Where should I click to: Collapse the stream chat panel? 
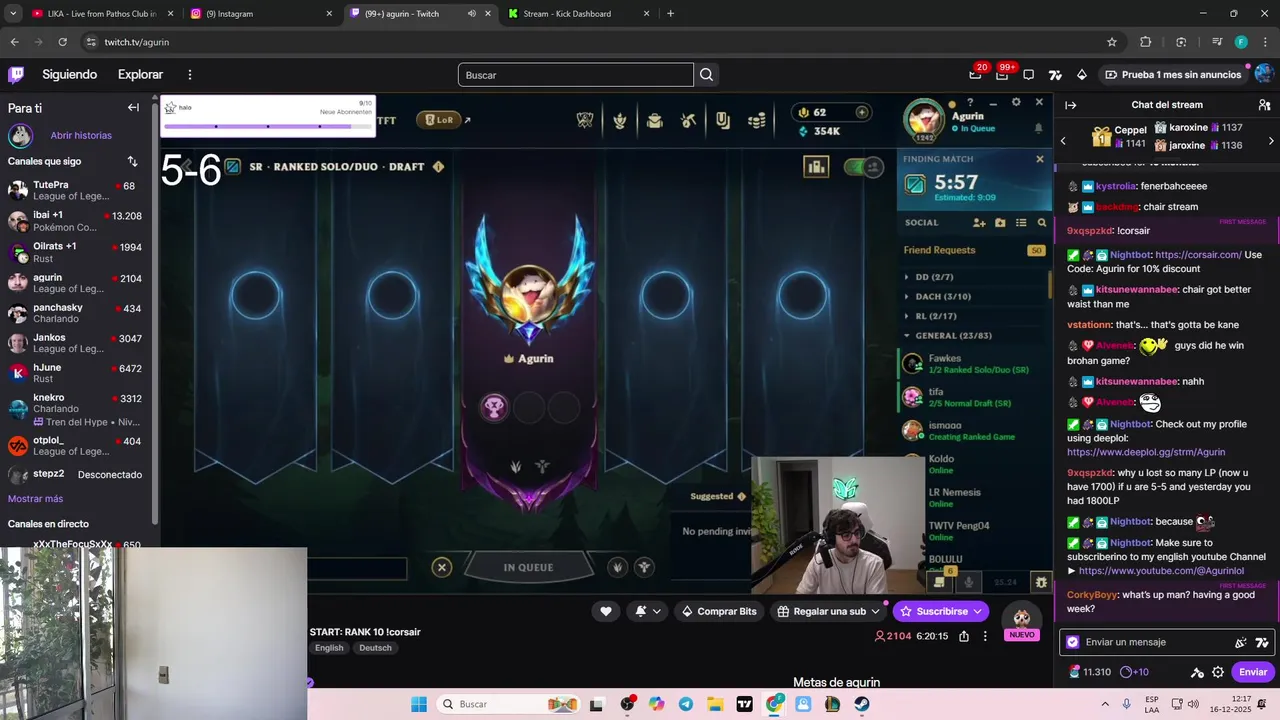point(1070,105)
